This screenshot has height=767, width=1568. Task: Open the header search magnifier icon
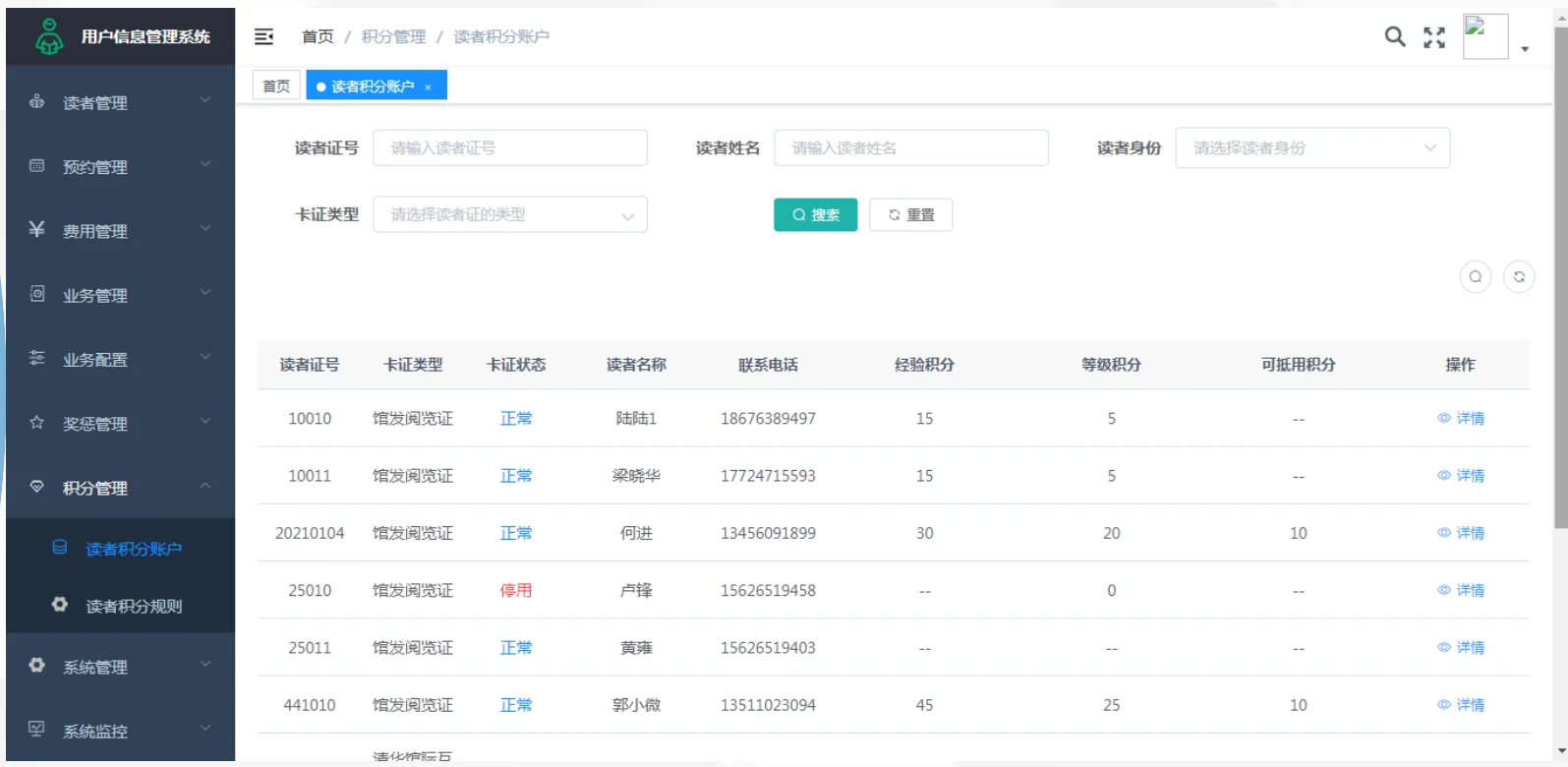(1394, 36)
